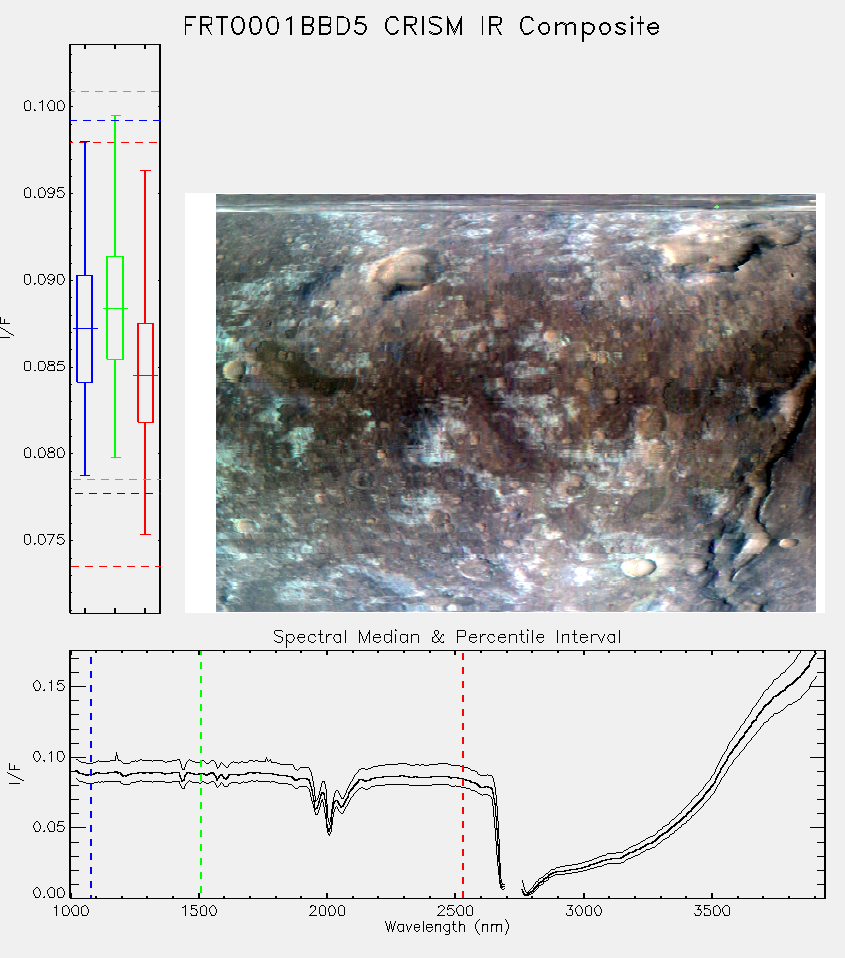Click the Spectral Median & Percentile Interval heading
This screenshot has height=958, width=845.
(x=447, y=637)
